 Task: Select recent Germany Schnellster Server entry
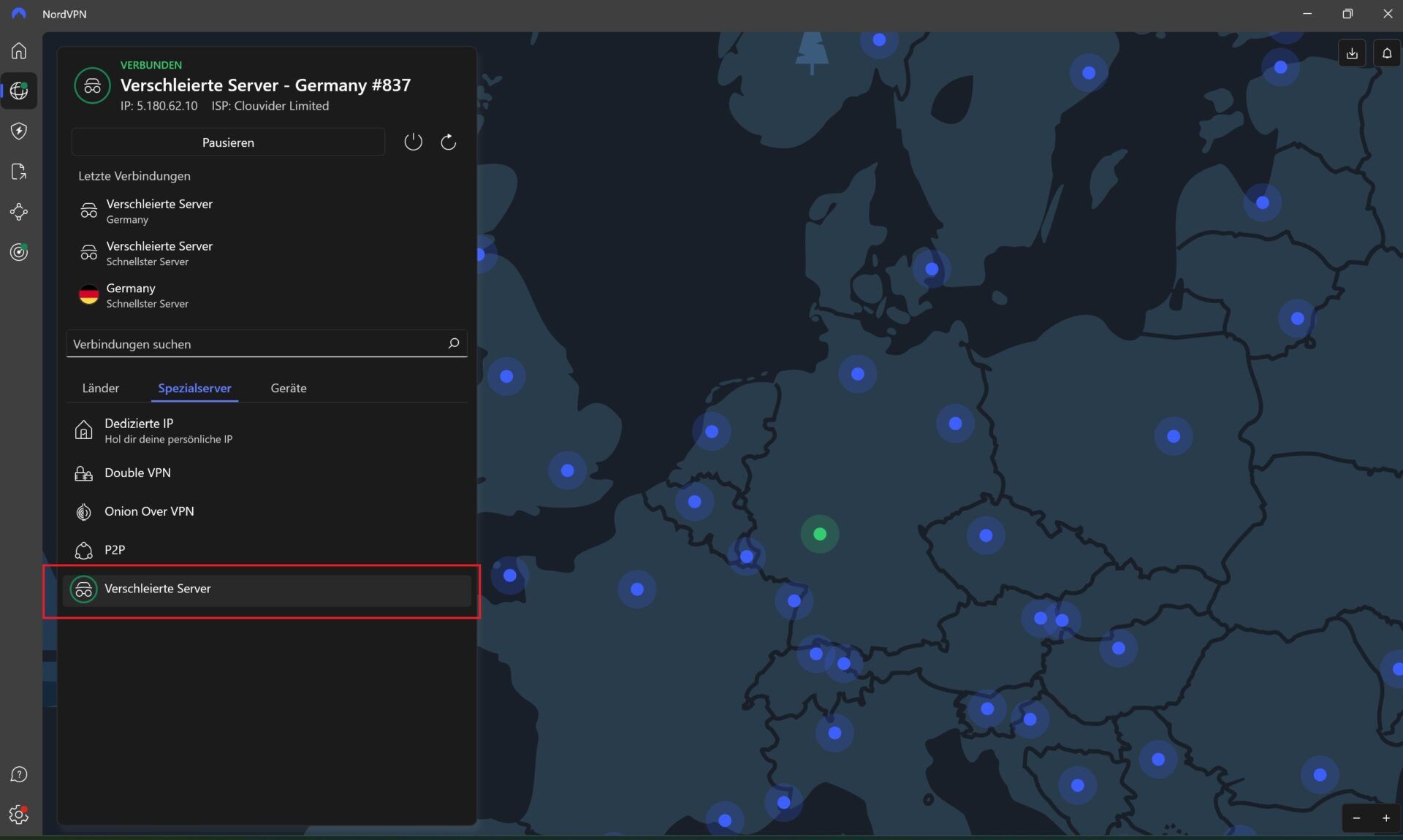[267, 295]
